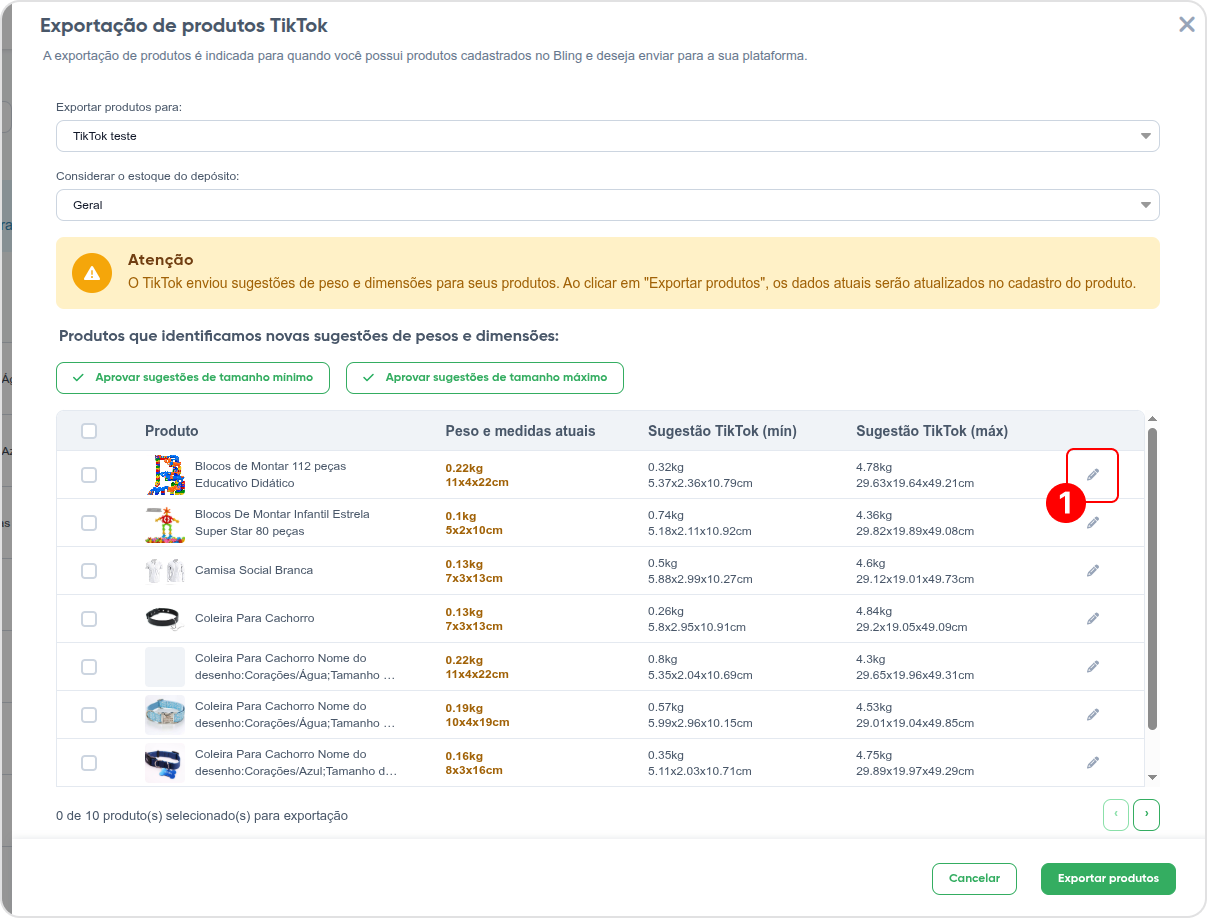The width and height of the screenshot is (1207, 918).
Task: Cancel the product export dialog
Action: (x=974, y=878)
